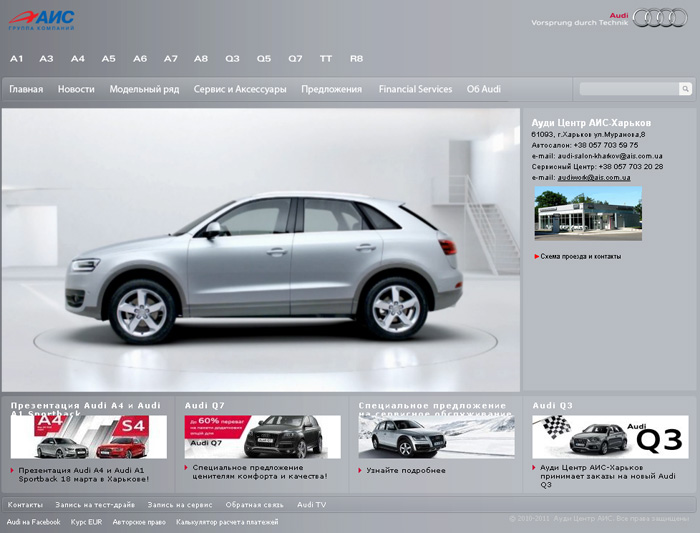Screen dimensions: 700x533
Task: Open Запись на сервис footer link
Action: point(180,505)
